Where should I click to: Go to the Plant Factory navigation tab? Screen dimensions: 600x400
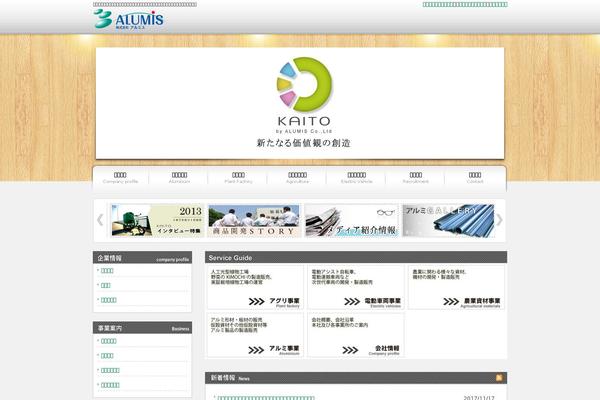point(238,178)
